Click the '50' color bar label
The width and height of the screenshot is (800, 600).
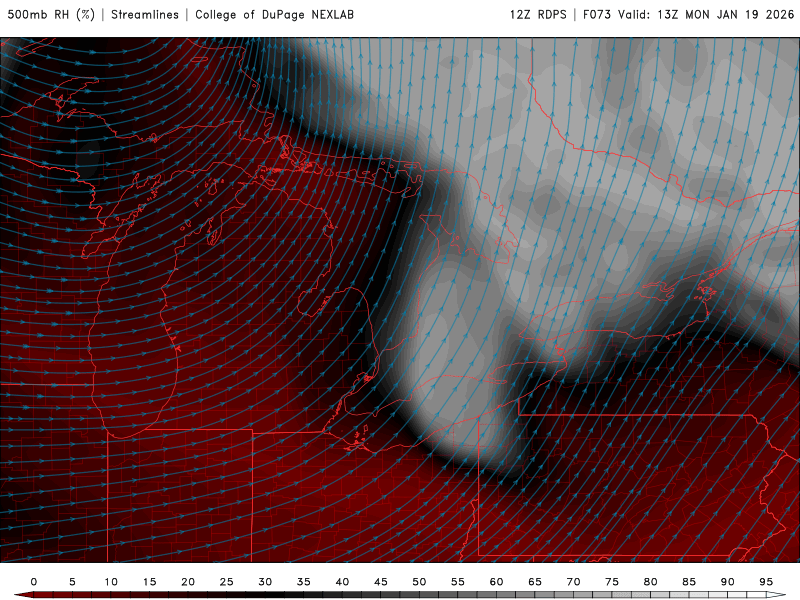click(x=419, y=582)
